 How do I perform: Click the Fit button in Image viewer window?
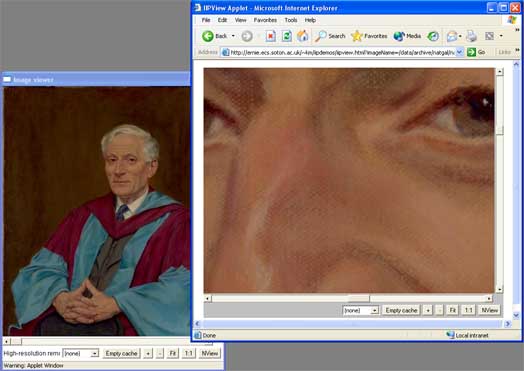pyautogui.click(x=172, y=353)
